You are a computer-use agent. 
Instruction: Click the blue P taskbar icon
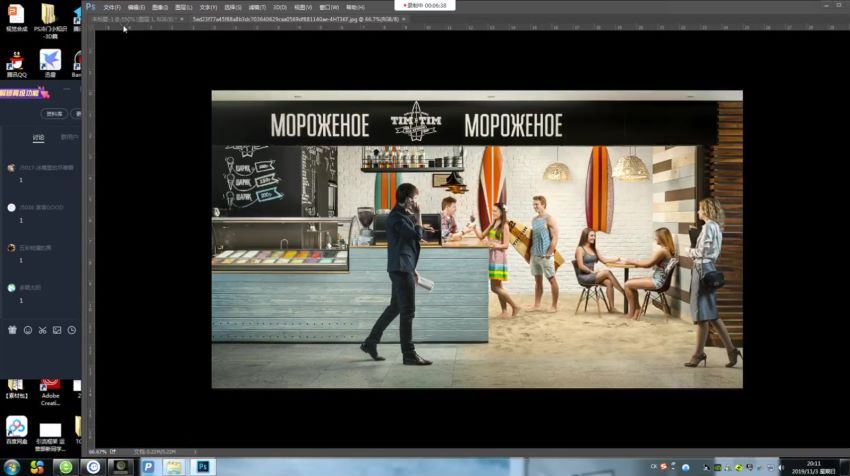pos(148,467)
